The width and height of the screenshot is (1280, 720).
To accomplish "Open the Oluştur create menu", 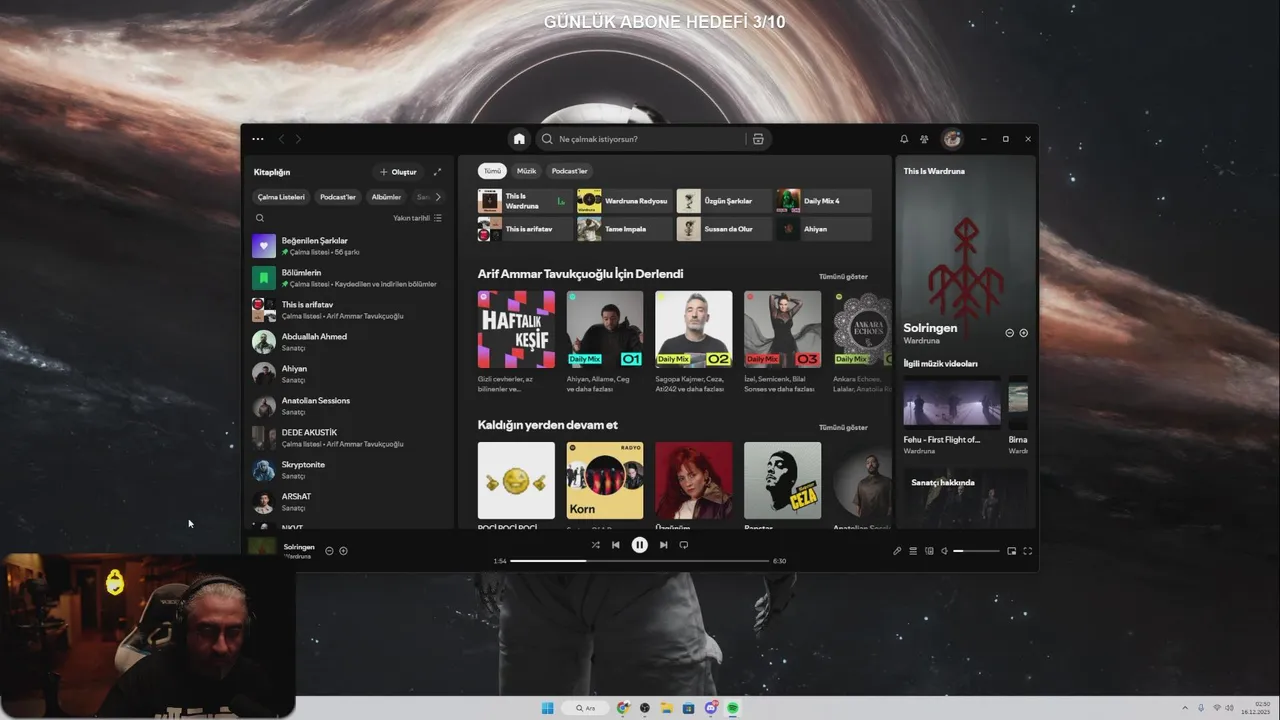I will click(x=398, y=172).
